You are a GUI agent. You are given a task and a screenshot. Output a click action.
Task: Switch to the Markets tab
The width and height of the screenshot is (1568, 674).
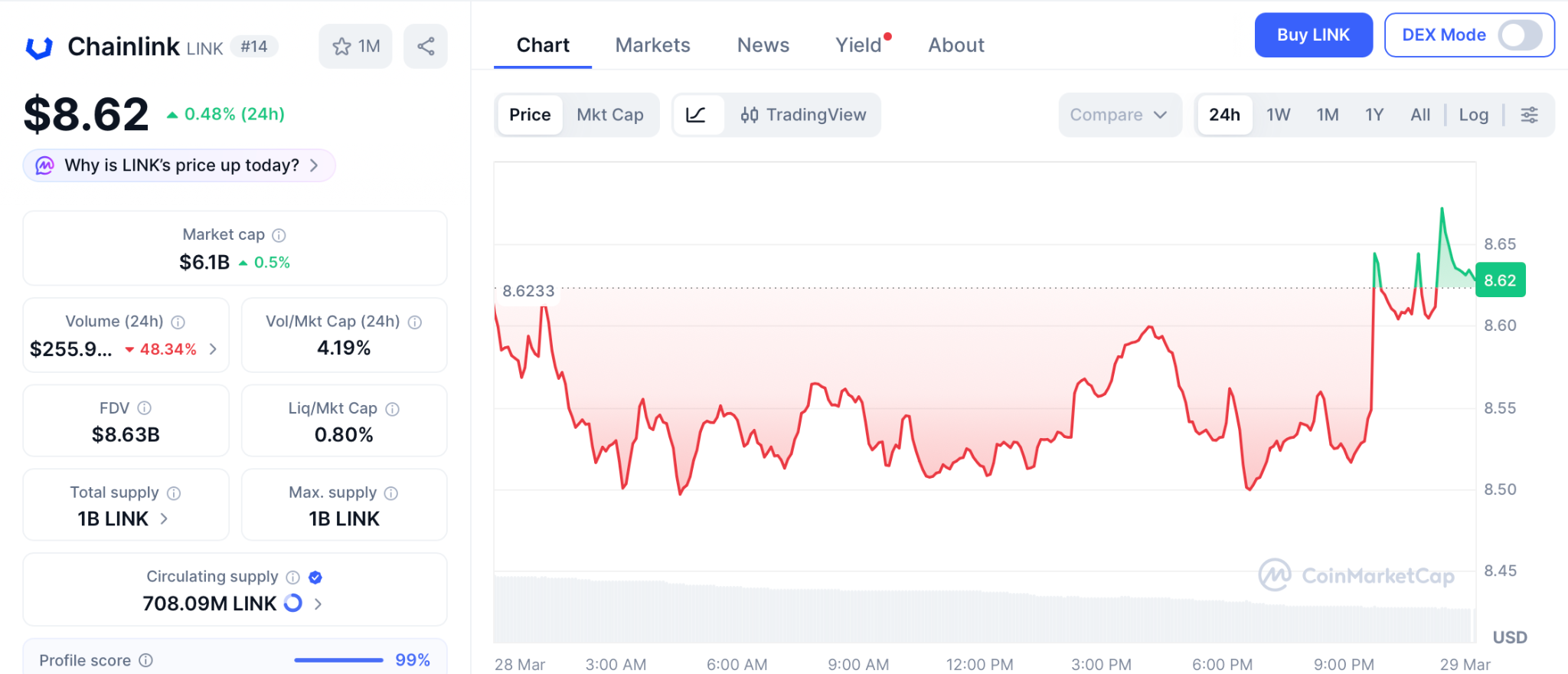click(x=652, y=45)
